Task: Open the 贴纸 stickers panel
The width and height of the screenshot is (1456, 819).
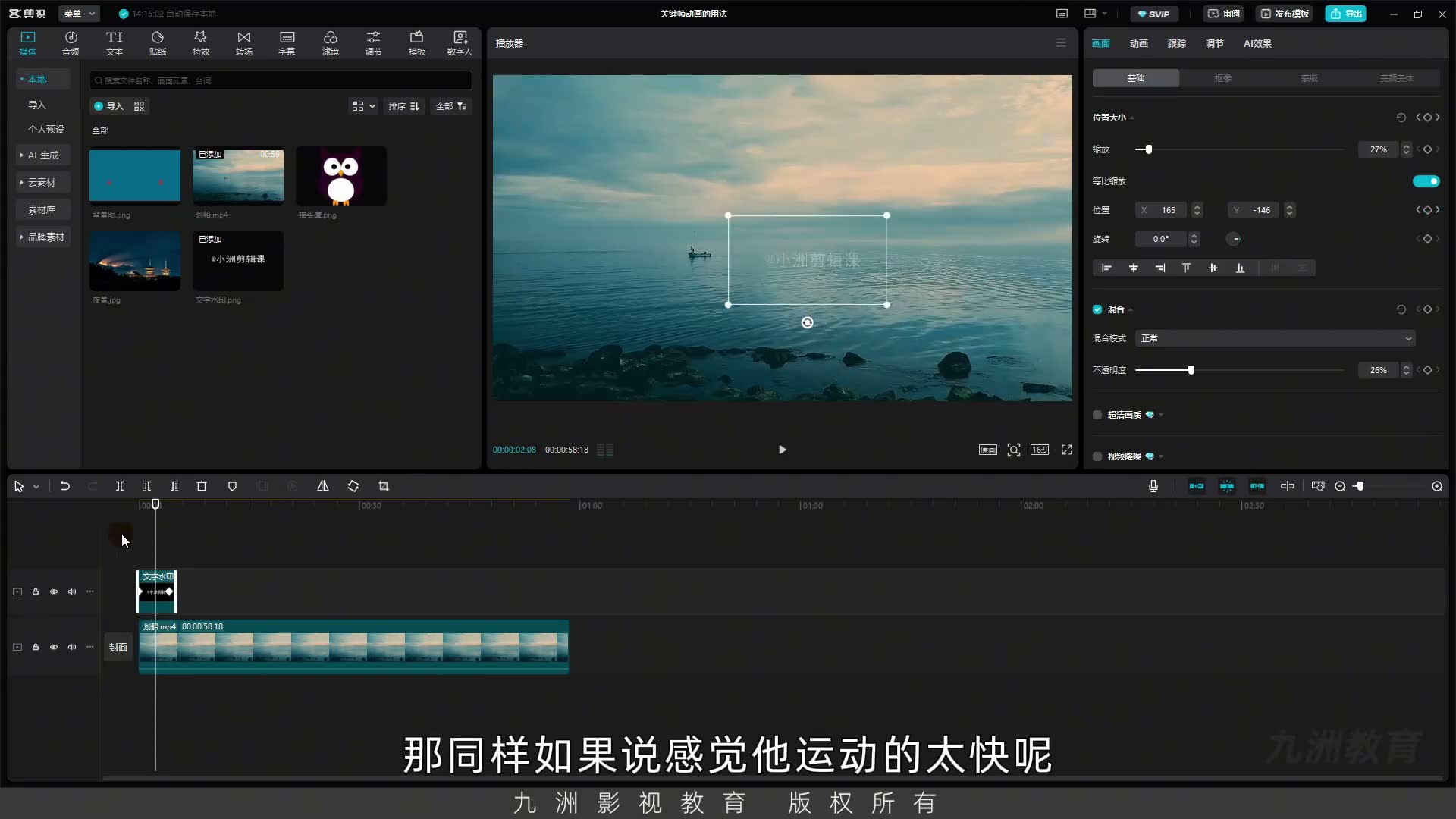Action: click(x=157, y=43)
